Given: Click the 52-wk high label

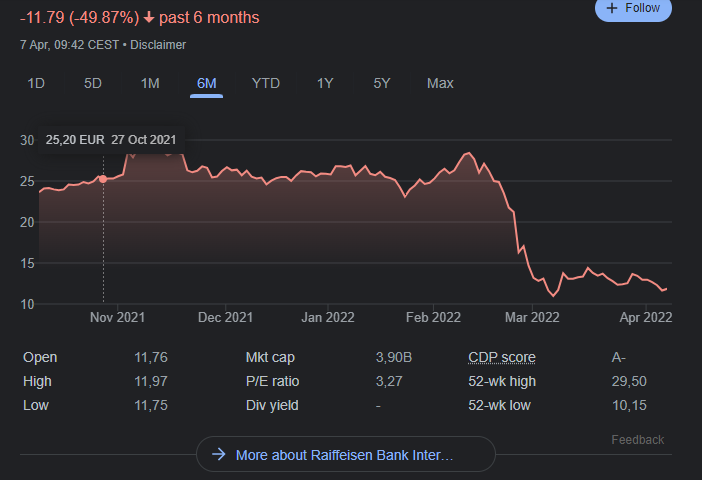Looking at the screenshot, I should pos(502,381).
